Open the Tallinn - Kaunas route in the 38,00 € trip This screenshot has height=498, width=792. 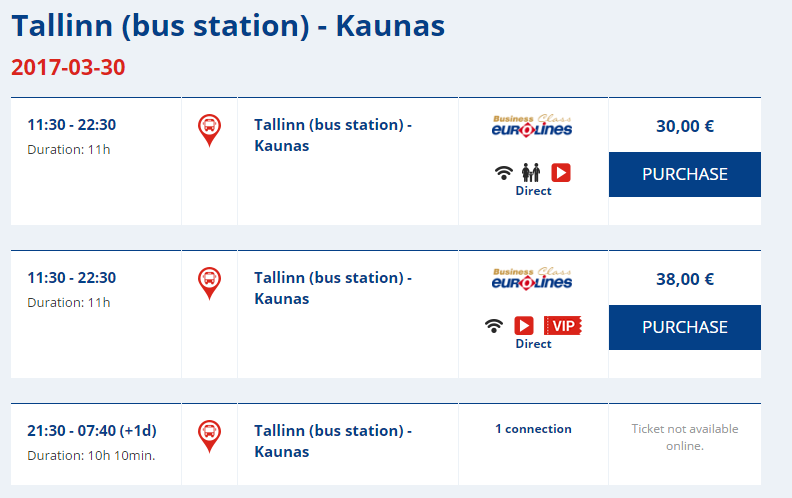(x=333, y=288)
